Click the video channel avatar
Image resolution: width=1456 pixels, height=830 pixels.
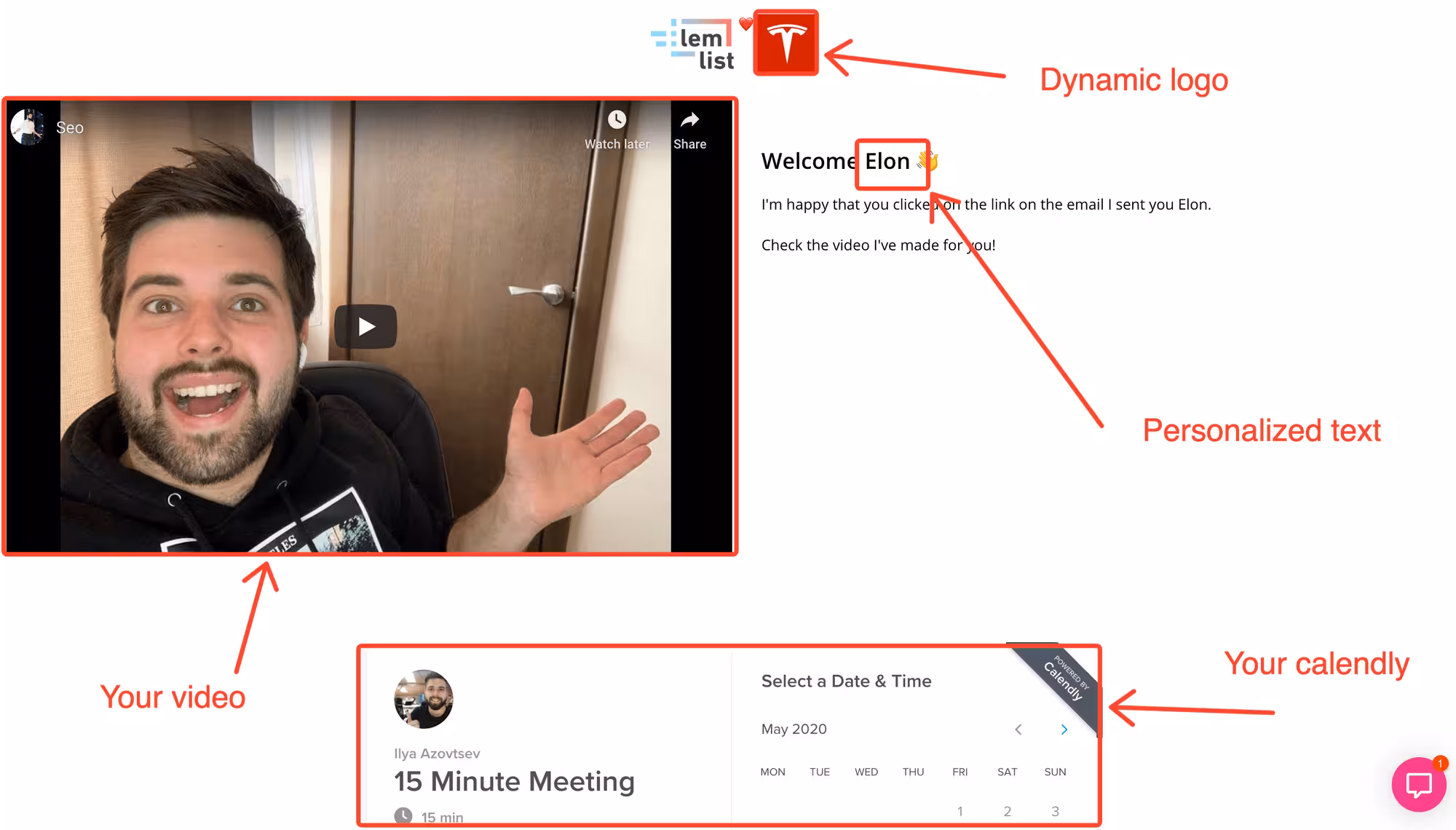tap(28, 127)
